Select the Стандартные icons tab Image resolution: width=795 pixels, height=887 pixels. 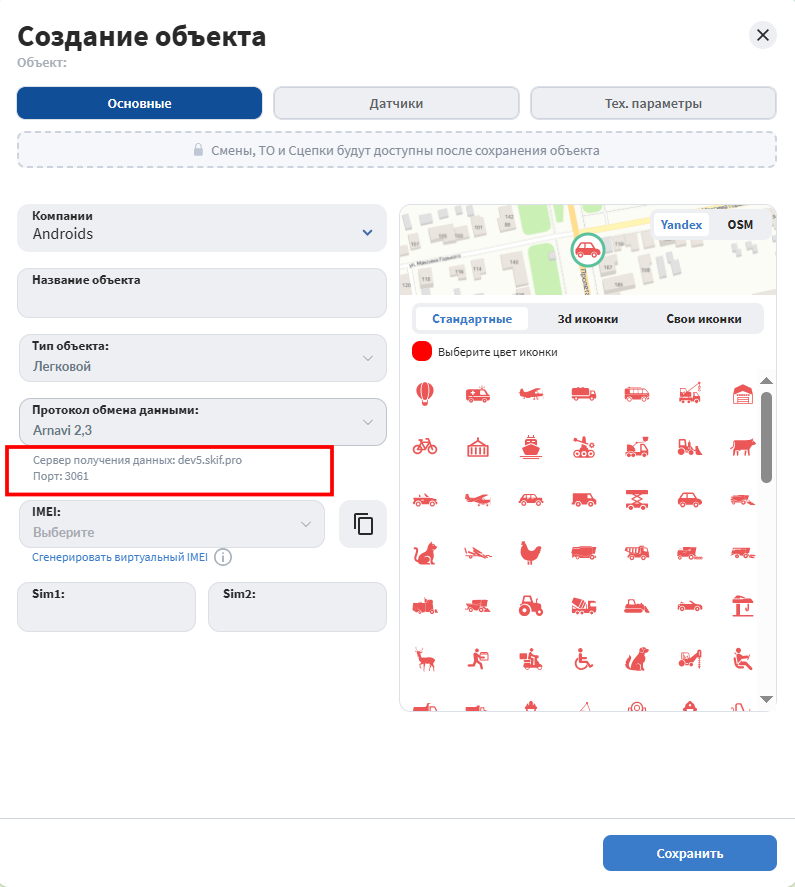[472, 319]
